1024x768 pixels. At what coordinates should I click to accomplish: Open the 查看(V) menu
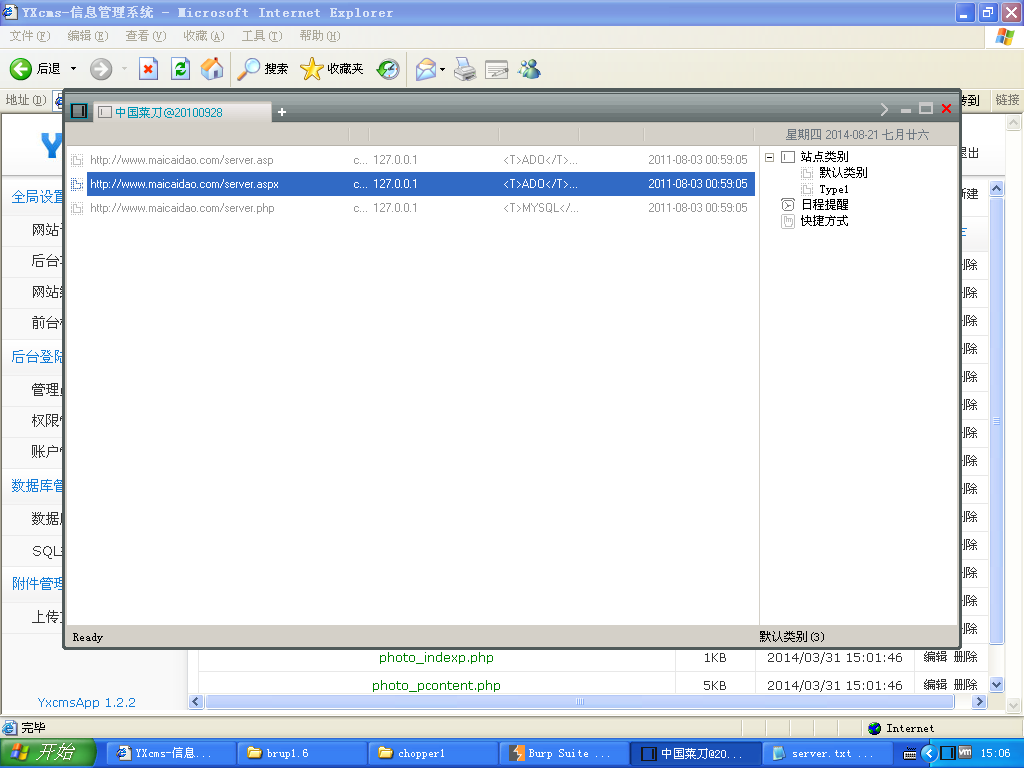[146, 36]
